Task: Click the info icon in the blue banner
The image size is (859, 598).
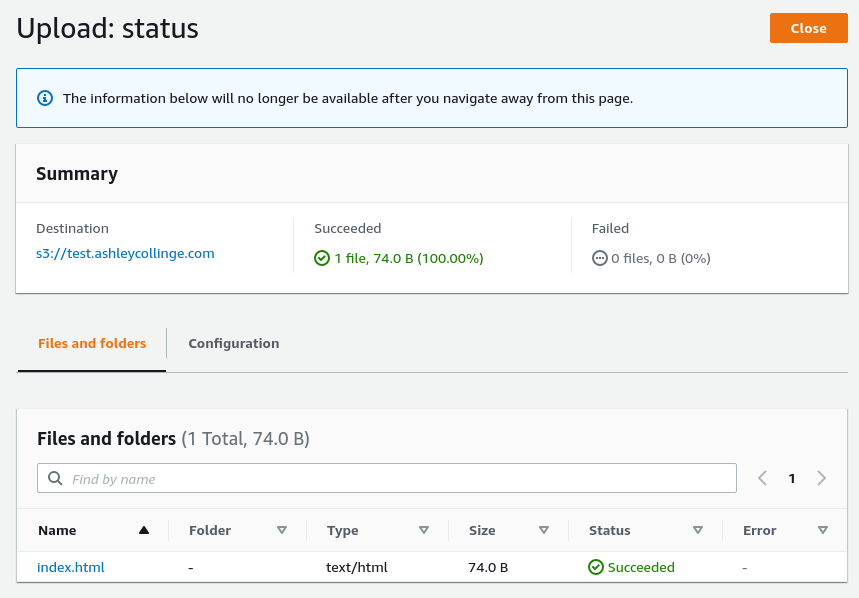Action: coord(45,98)
